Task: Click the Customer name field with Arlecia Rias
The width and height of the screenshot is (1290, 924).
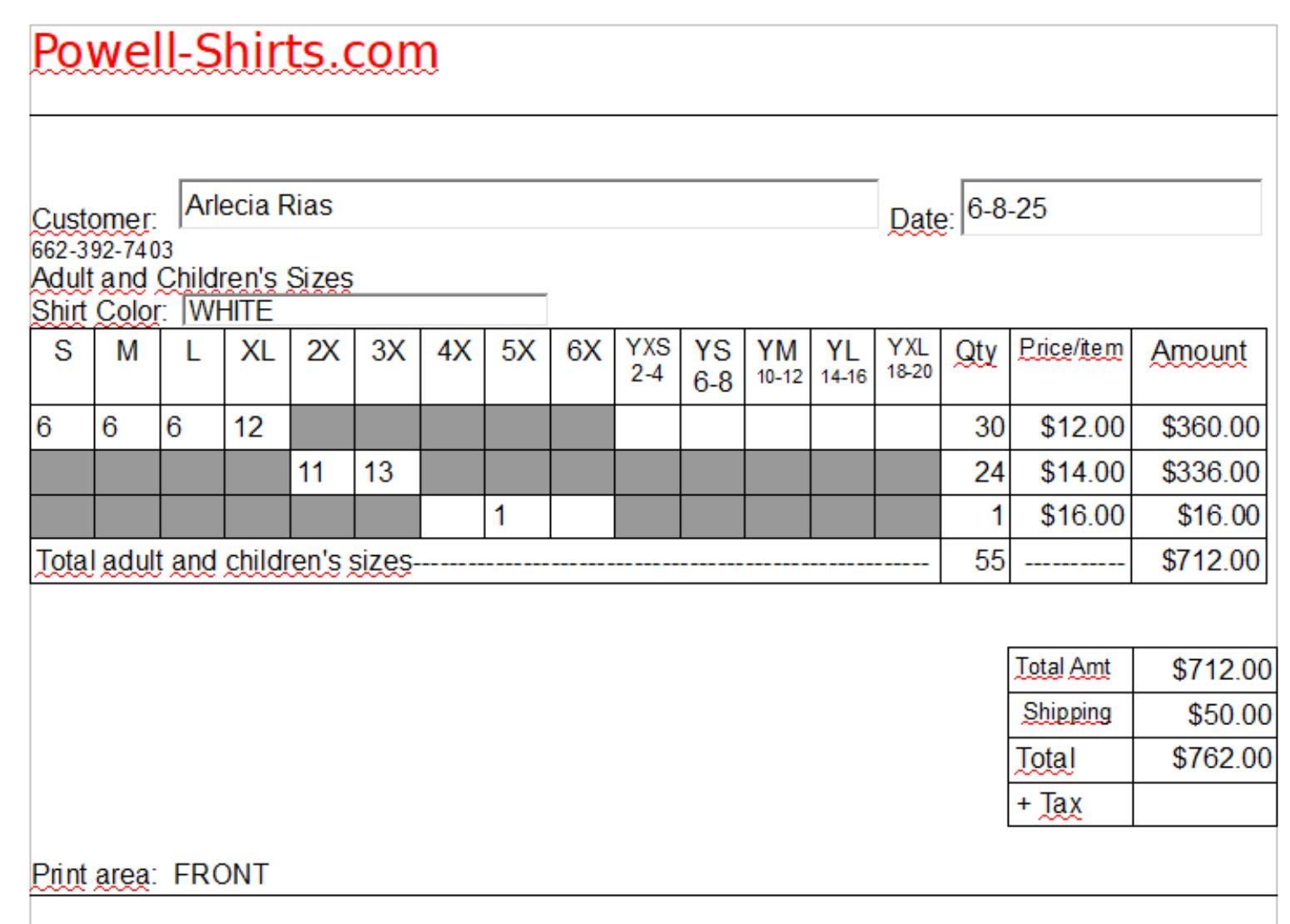Action: (x=529, y=204)
